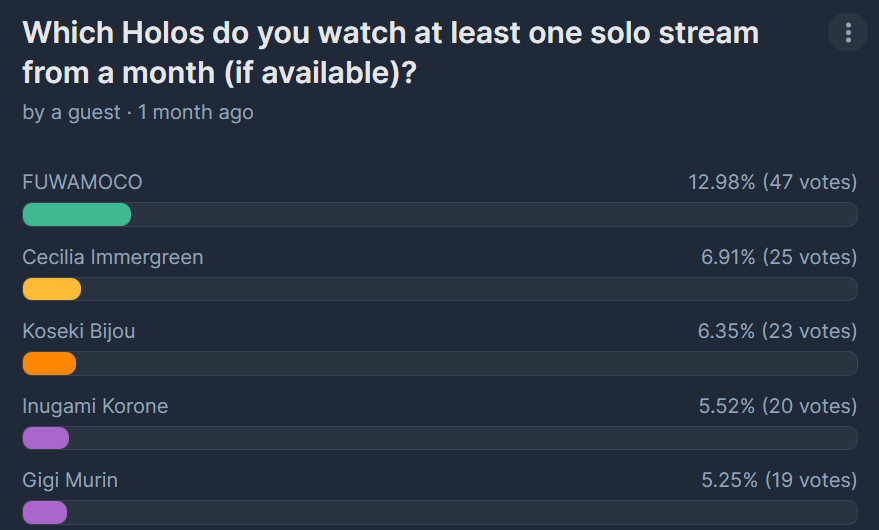Click the poll question title
The width and height of the screenshot is (879, 530).
[x=390, y=53]
